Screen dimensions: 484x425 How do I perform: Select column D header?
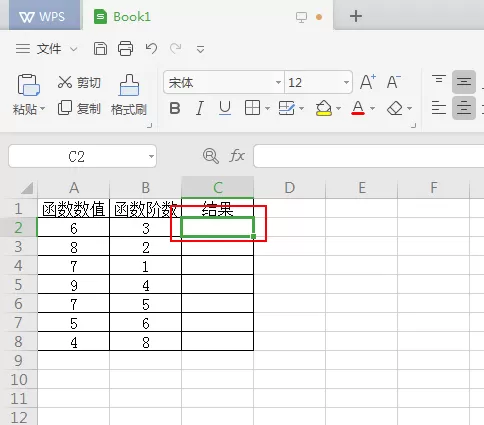pos(290,188)
